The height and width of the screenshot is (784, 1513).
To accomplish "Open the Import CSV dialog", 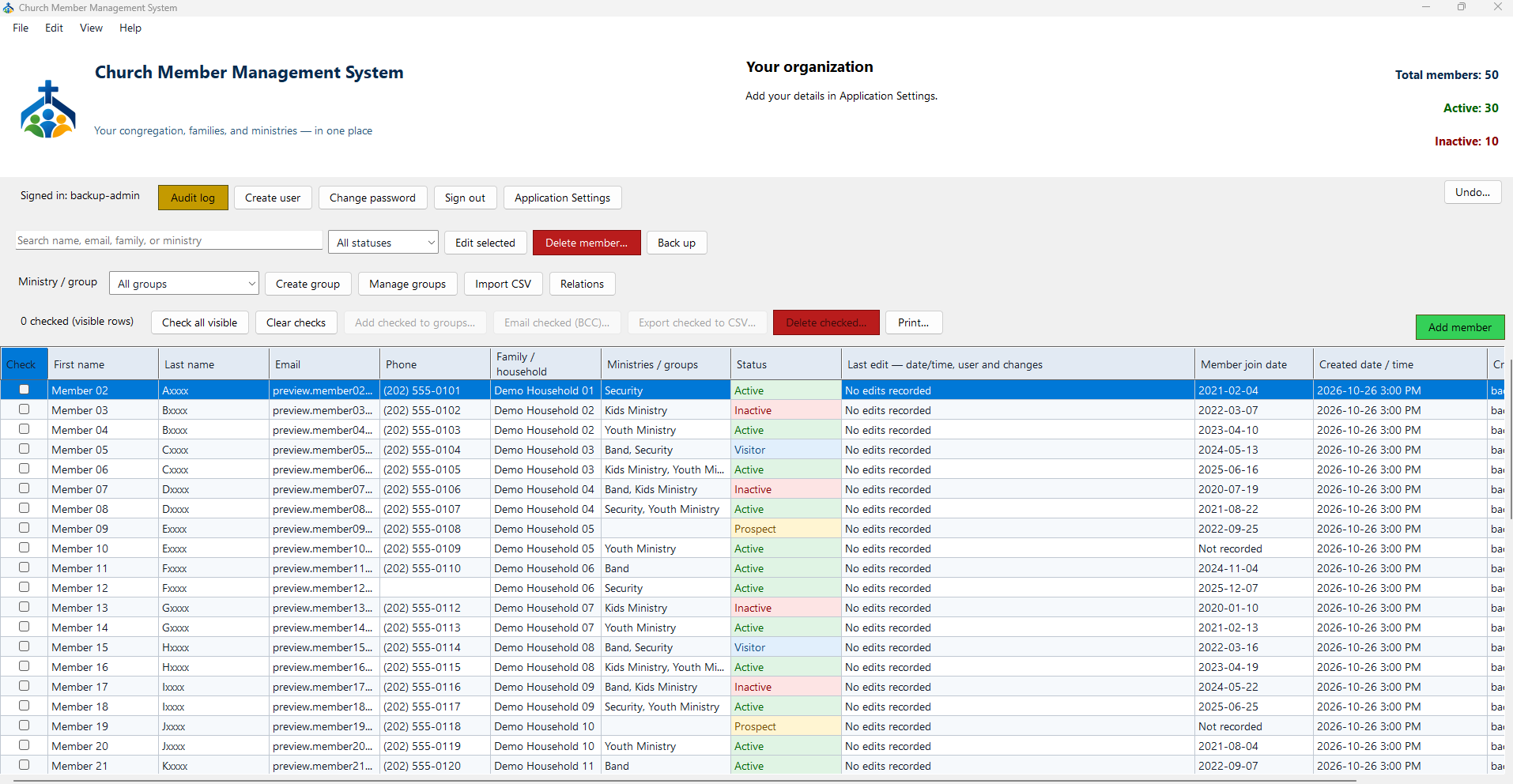I will point(503,284).
